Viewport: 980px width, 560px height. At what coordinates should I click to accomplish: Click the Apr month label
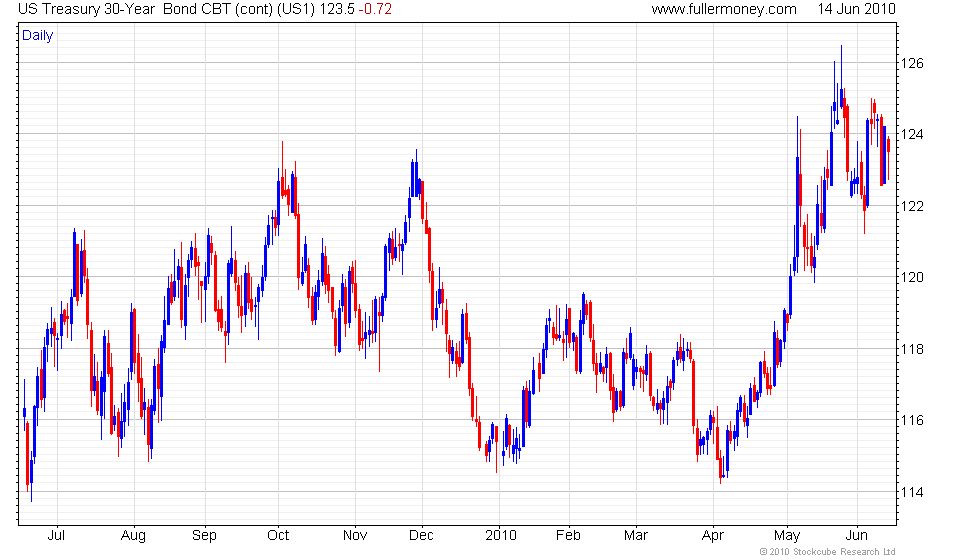[x=712, y=536]
